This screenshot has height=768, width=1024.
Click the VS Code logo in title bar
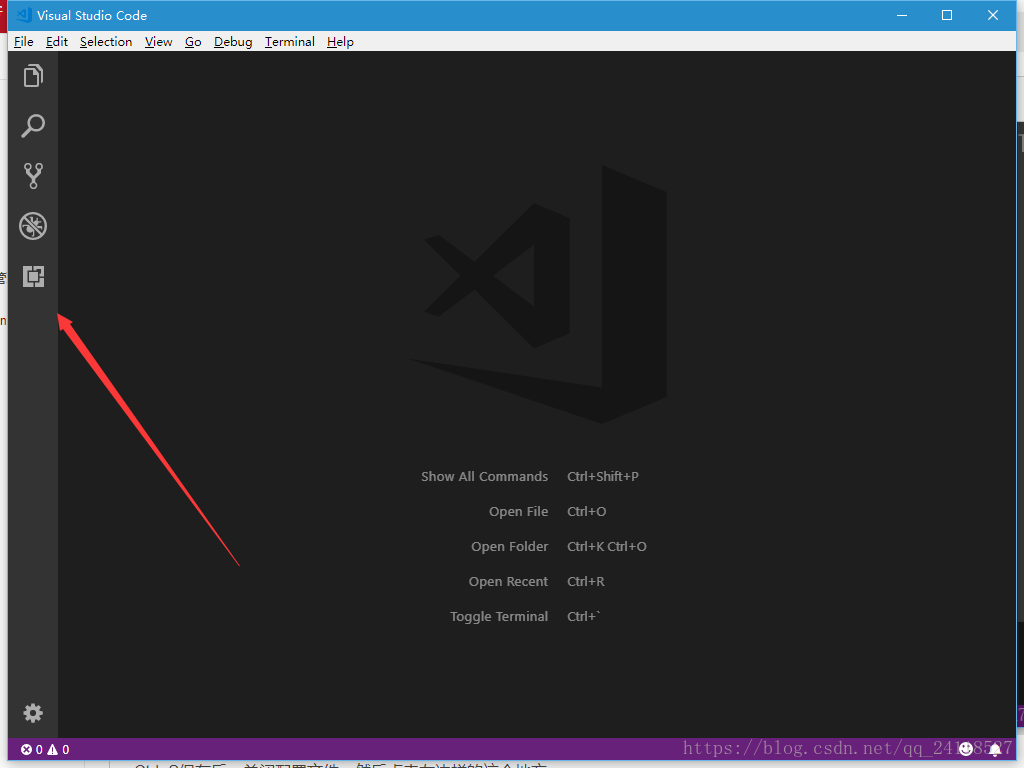24,15
